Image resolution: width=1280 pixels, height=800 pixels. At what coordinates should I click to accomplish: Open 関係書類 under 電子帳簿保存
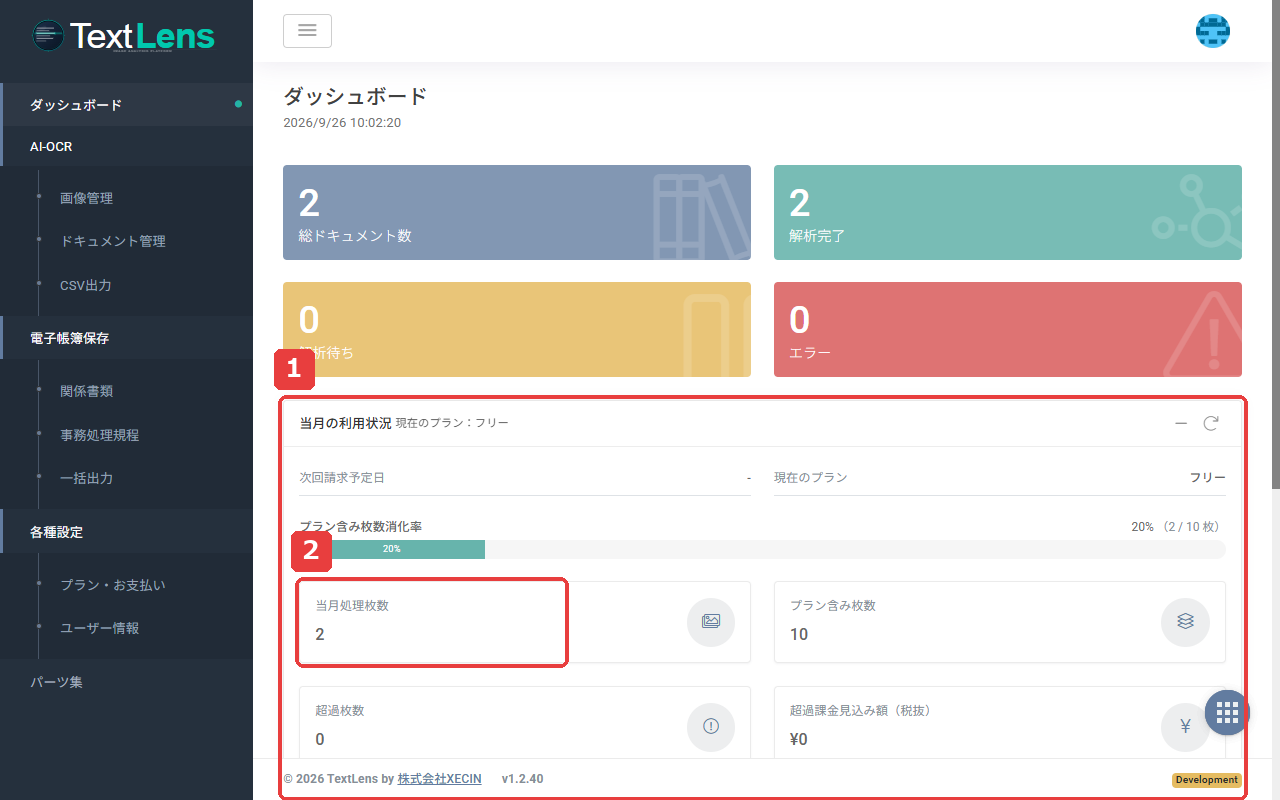[86, 391]
